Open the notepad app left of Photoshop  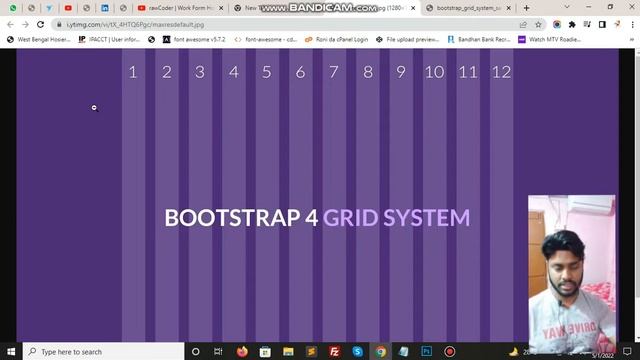click(404, 351)
